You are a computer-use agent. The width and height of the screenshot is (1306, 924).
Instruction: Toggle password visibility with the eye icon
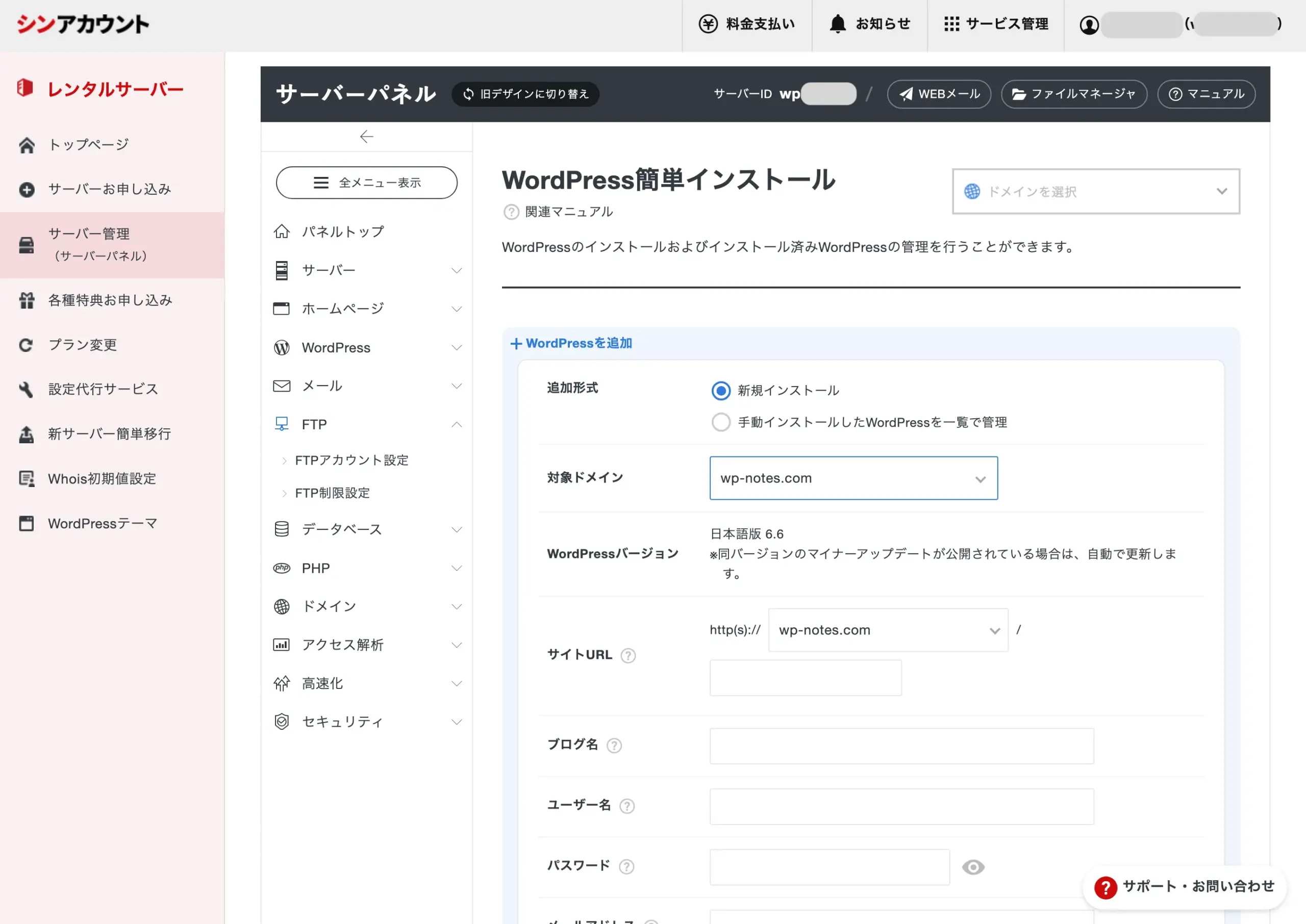973,867
